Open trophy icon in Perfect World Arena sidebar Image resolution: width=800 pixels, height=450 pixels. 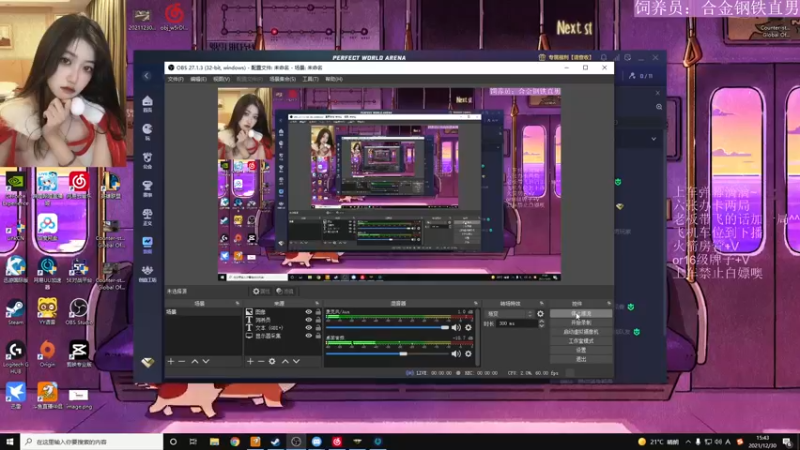pyautogui.click(x=147, y=188)
